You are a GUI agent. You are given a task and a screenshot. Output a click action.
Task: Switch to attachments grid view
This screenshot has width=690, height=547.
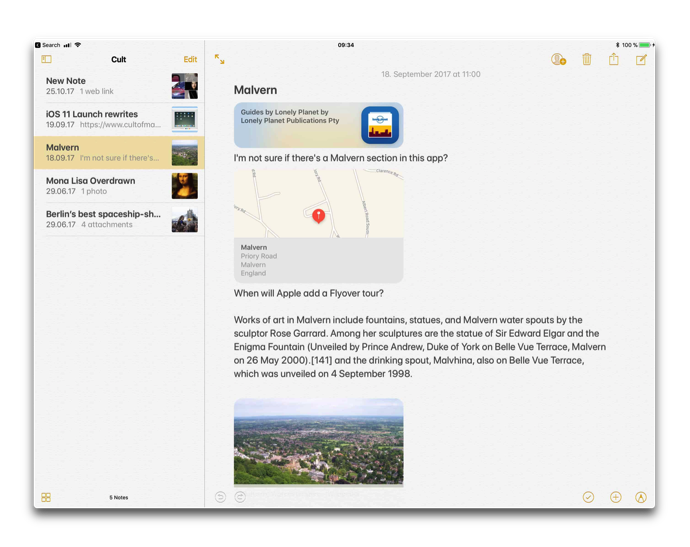tap(46, 497)
